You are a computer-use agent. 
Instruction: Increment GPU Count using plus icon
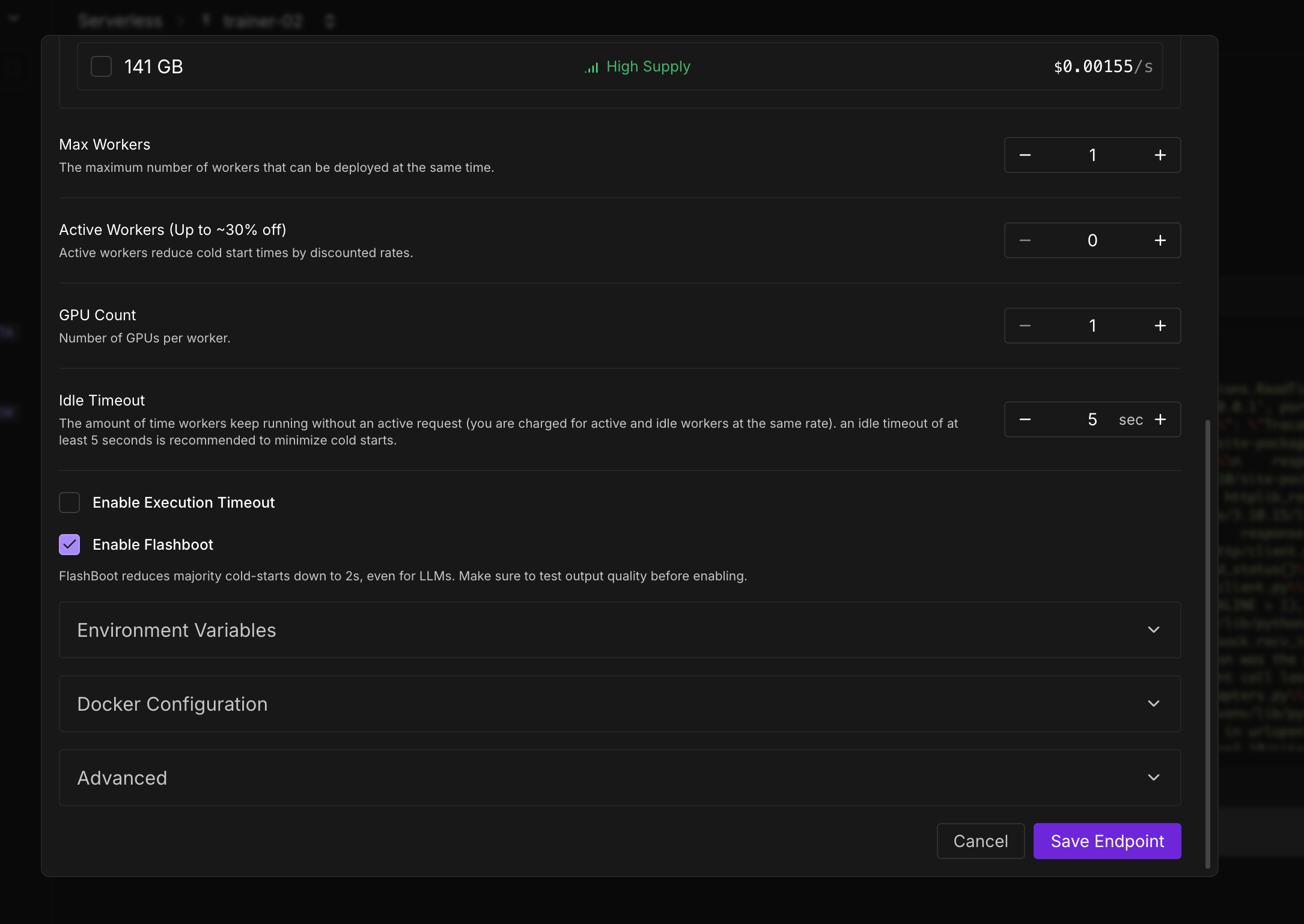[x=1160, y=326]
